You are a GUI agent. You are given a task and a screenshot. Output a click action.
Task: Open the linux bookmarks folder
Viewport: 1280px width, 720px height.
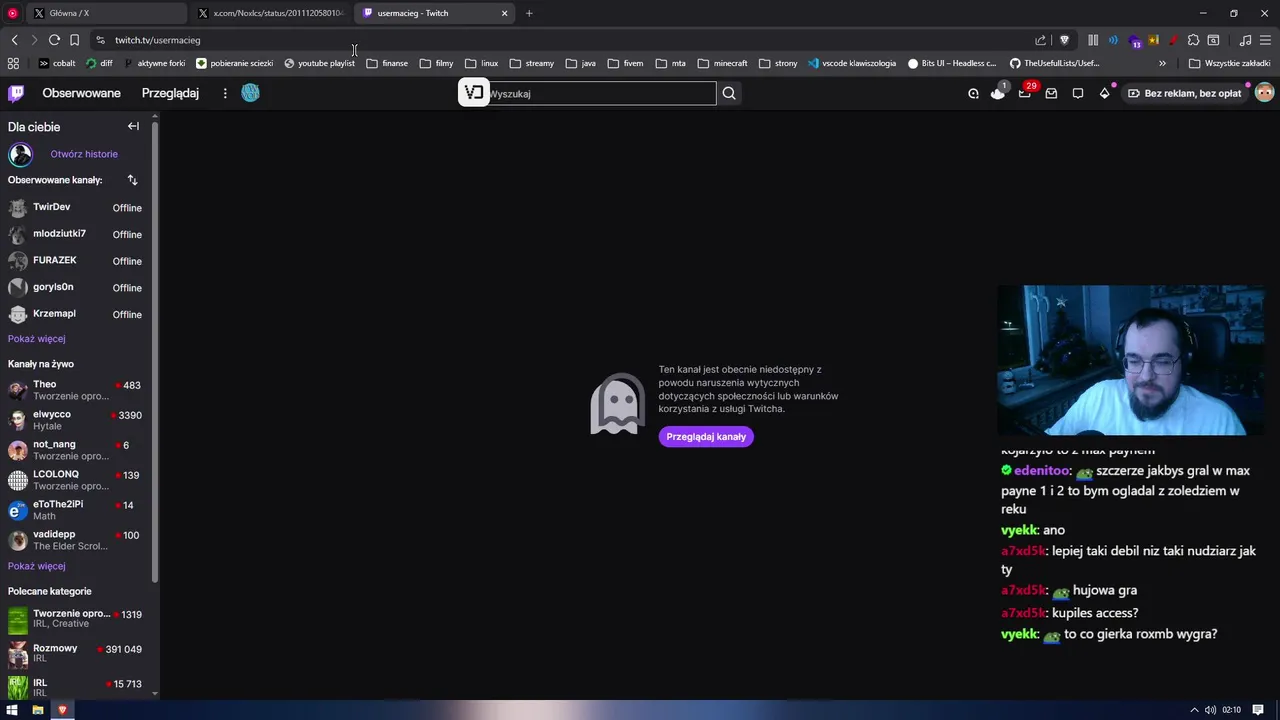click(x=482, y=63)
